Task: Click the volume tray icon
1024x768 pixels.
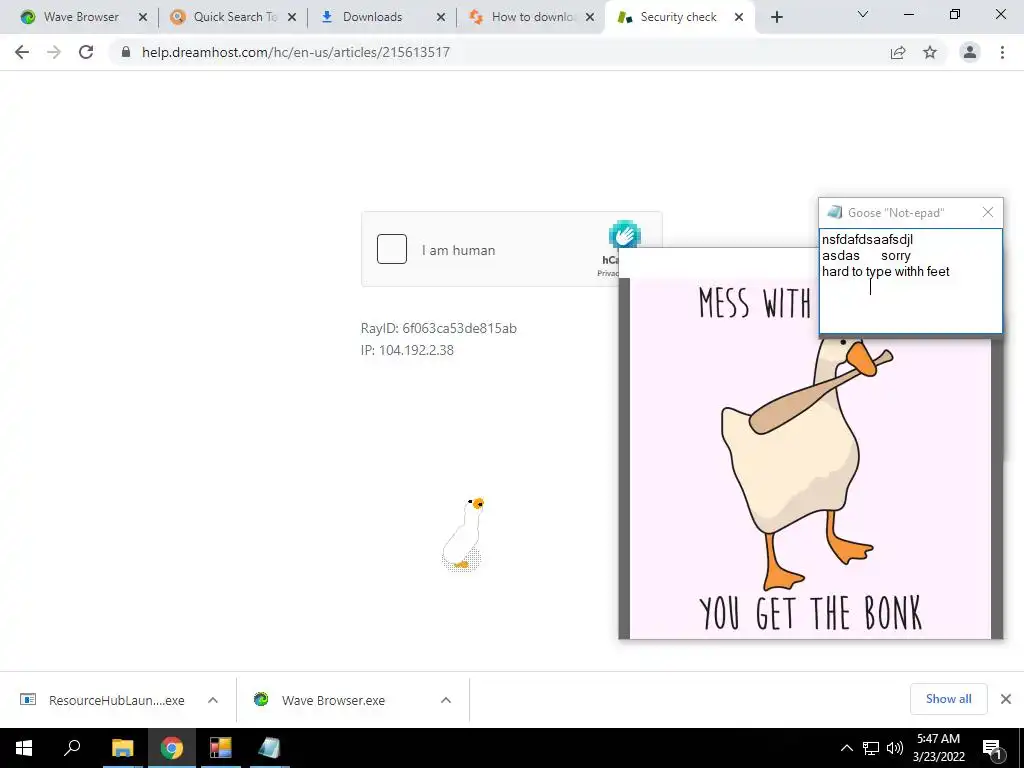Action: point(894,748)
